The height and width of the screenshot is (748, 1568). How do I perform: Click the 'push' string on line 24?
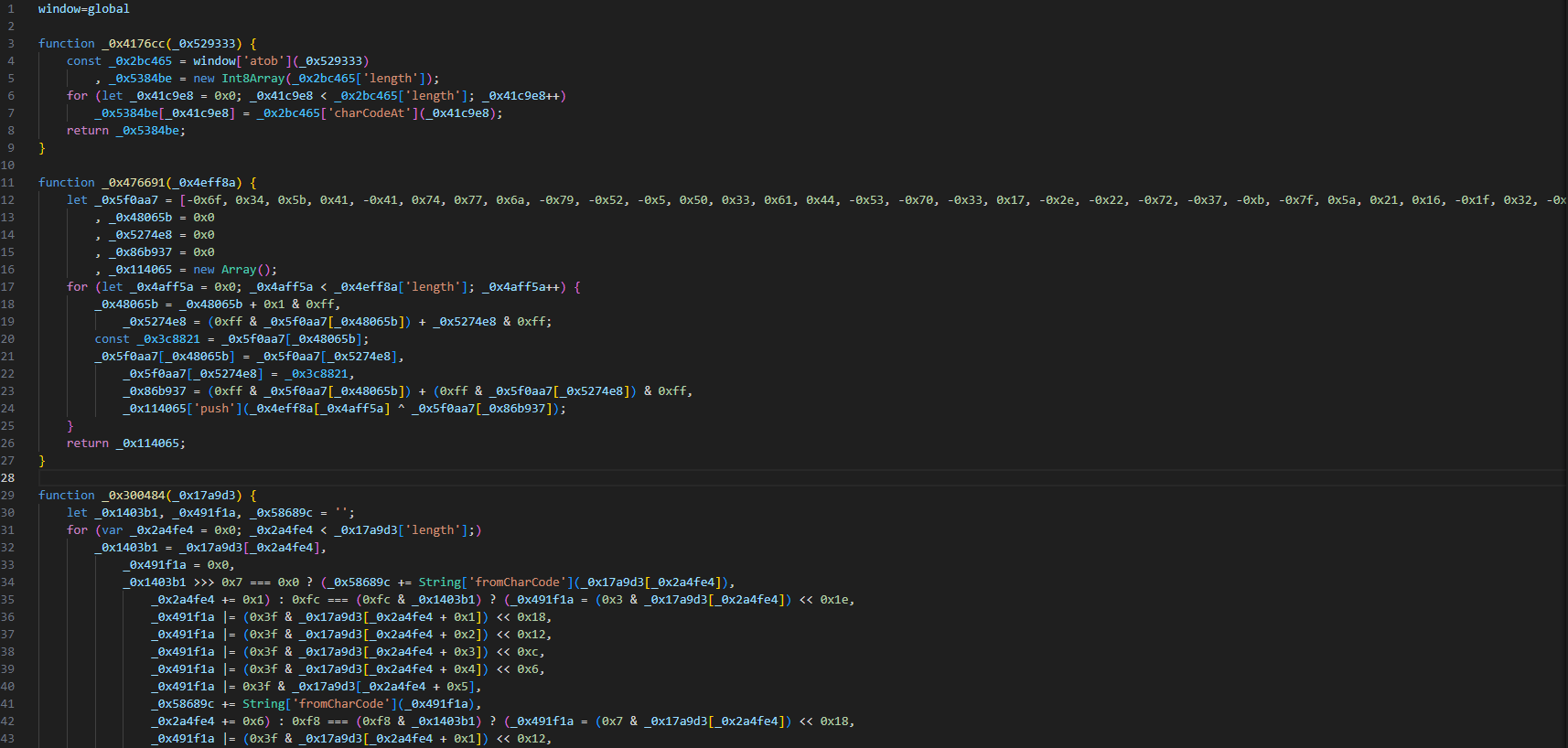click(214, 409)
